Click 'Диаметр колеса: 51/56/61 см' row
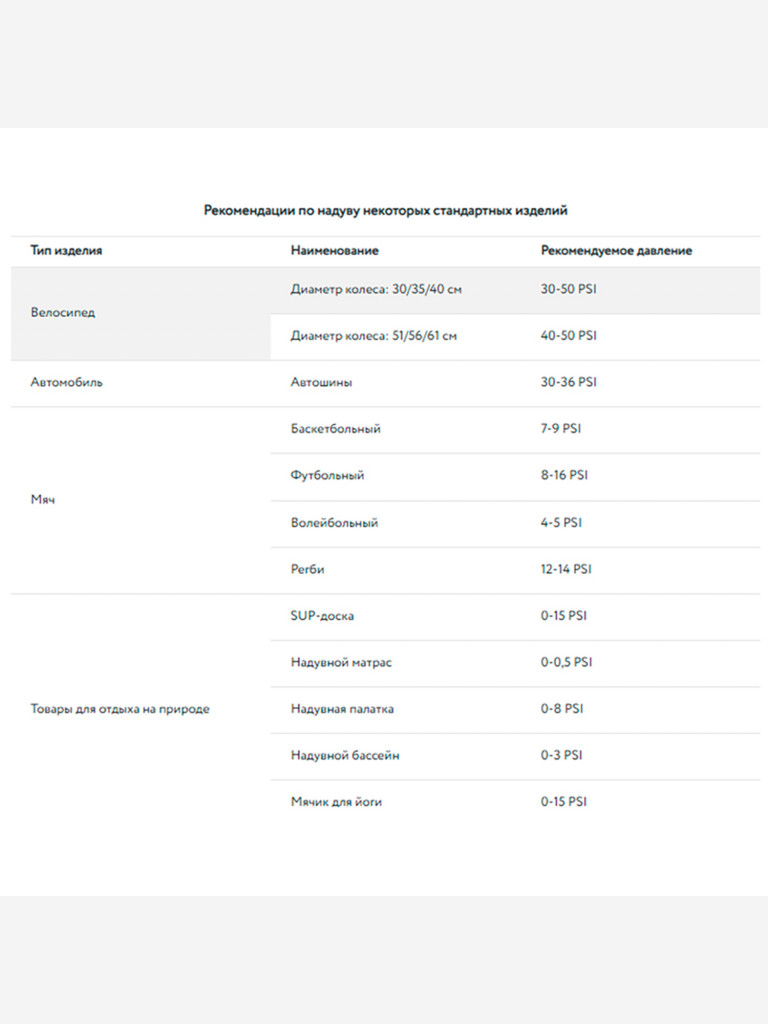Viewport: 768px width, 1024px height. 373,336
